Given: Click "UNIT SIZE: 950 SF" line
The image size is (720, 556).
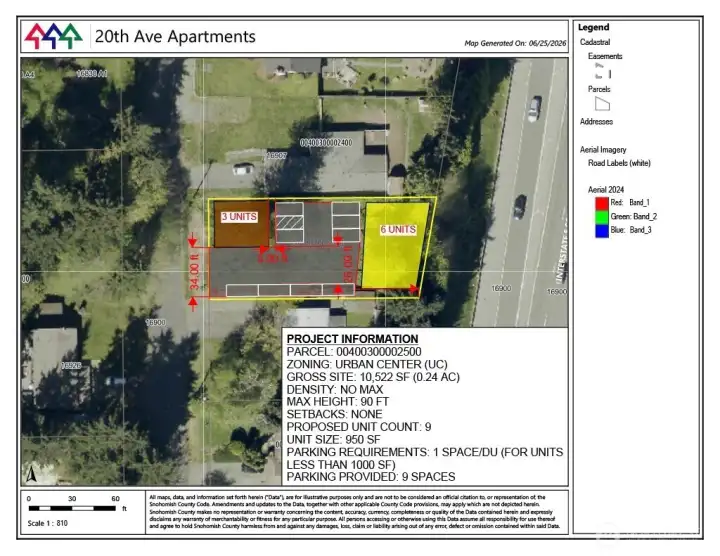Looking at the screenshot, I should point(333,439).
